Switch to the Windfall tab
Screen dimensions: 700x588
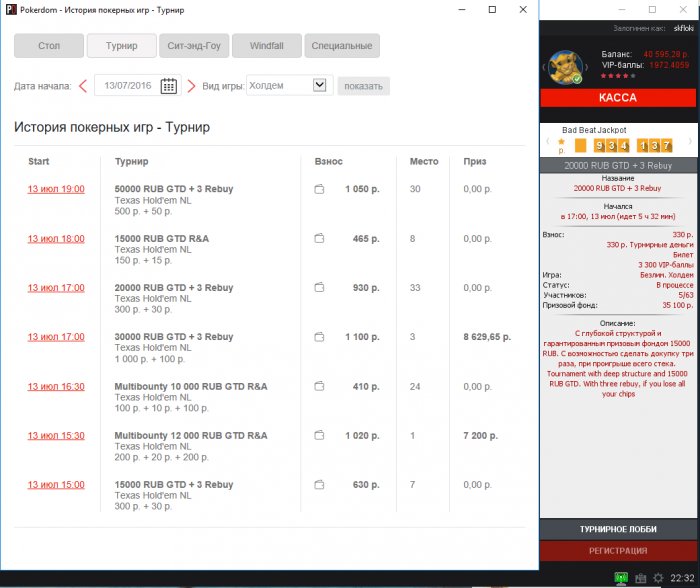[x=267, y=46]
